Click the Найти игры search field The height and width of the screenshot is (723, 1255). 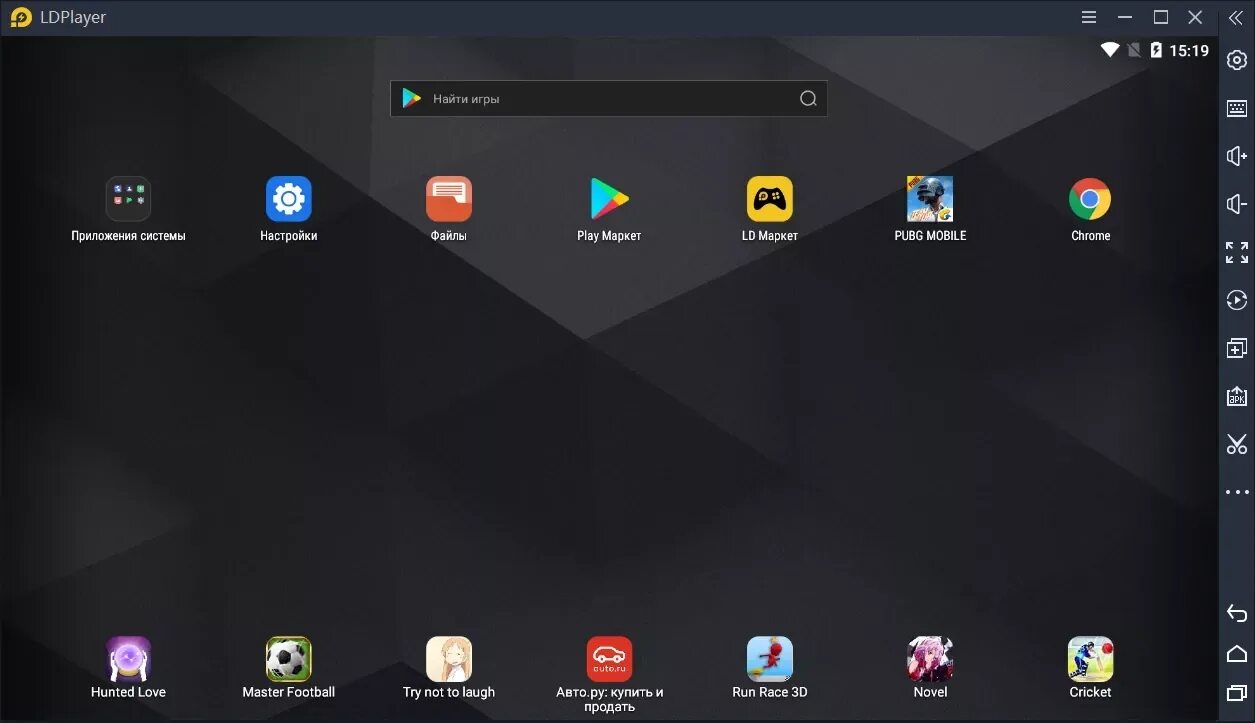point(609,98)
